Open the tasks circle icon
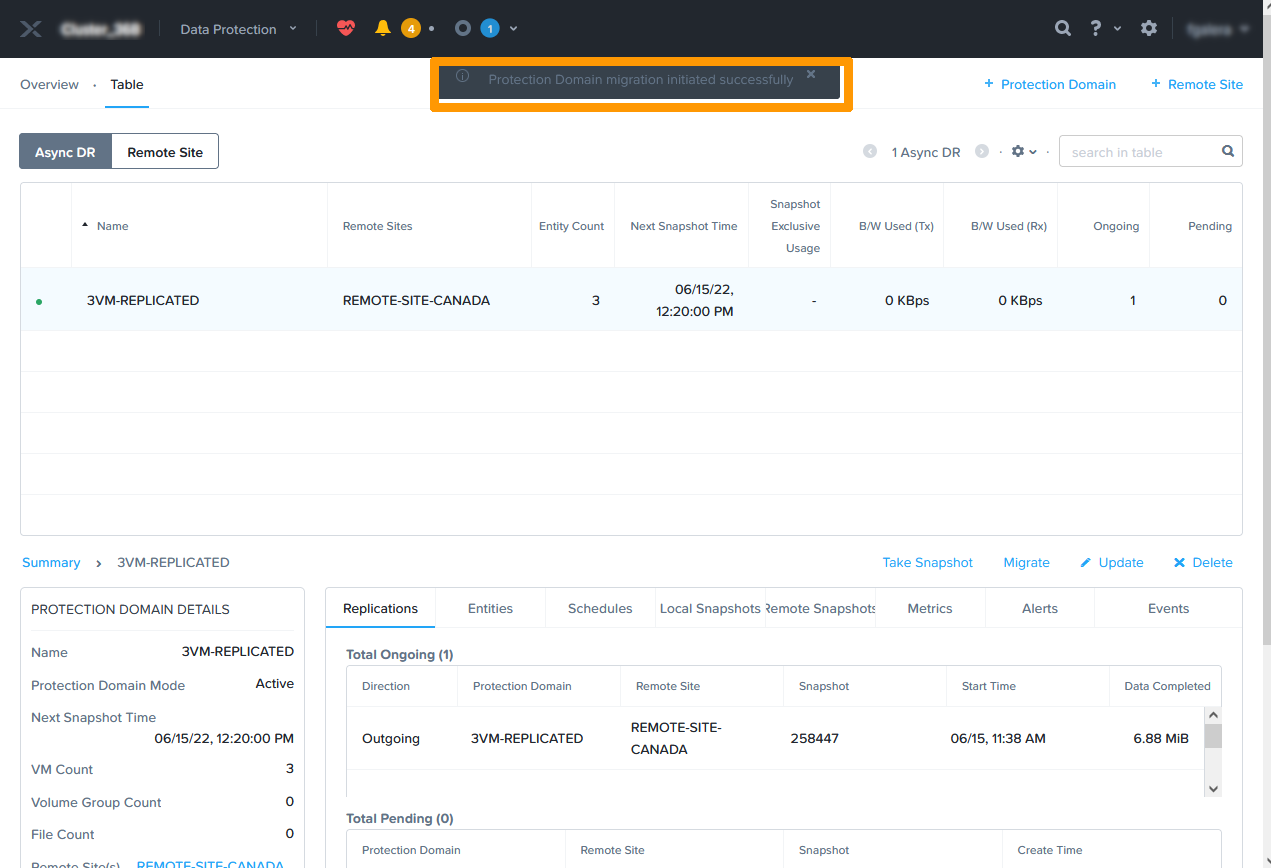 pos(462,28)
